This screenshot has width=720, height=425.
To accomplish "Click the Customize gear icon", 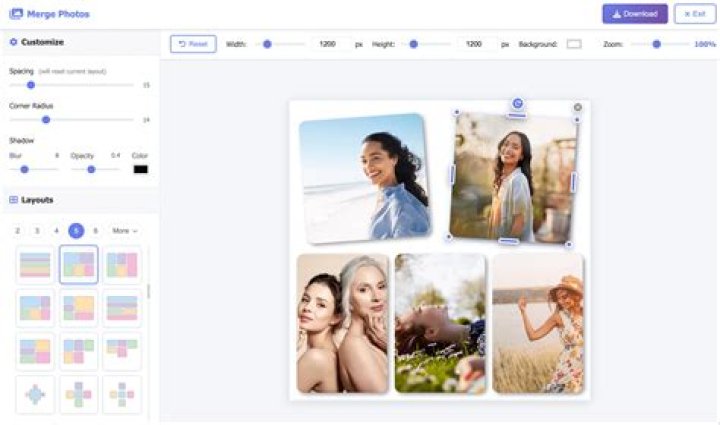I will click(x=13, y=42).
